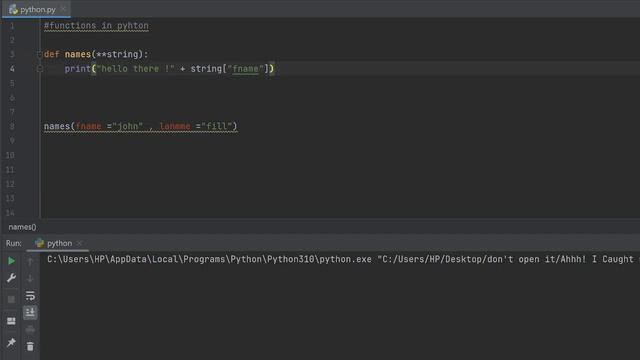Click the Up the stack trace arrow
Viewport: 640px width, 360px height.
click(30, 262)
